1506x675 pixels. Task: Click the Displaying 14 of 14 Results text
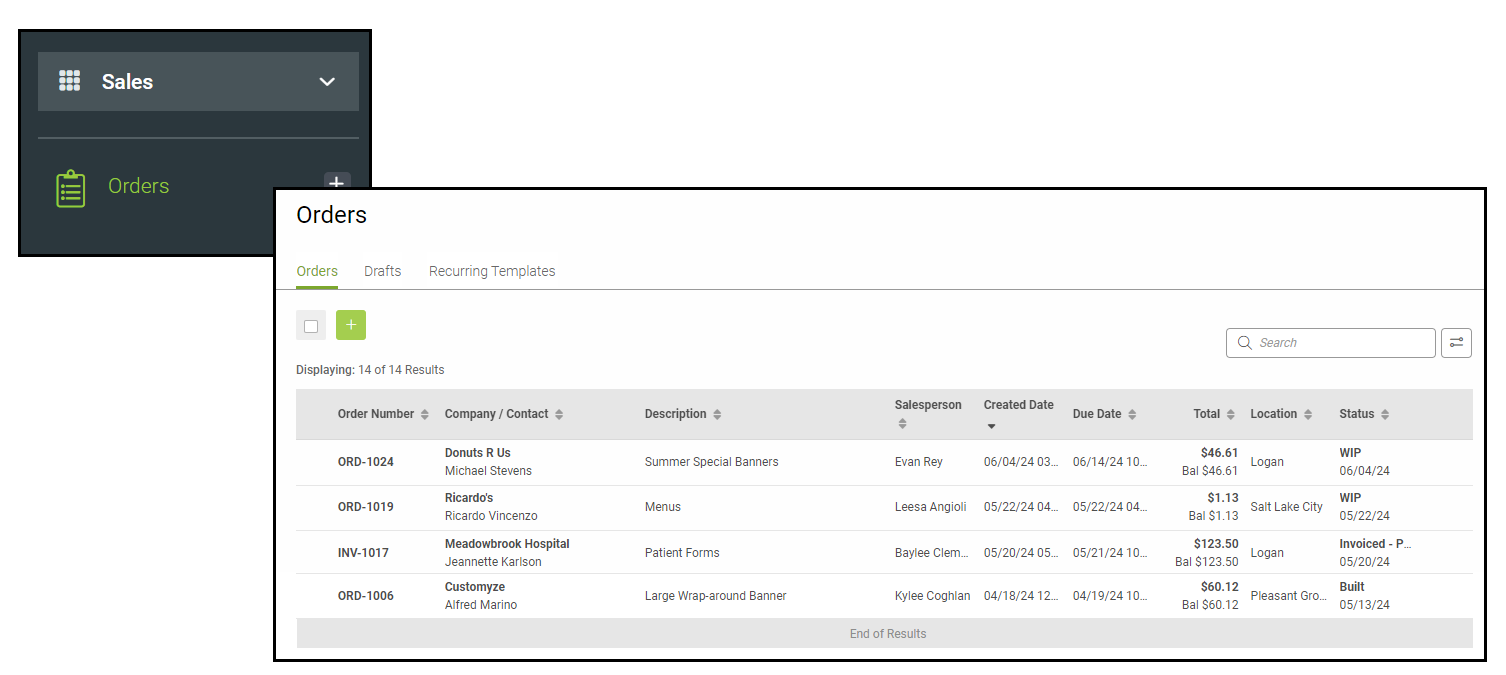(370, 370)
